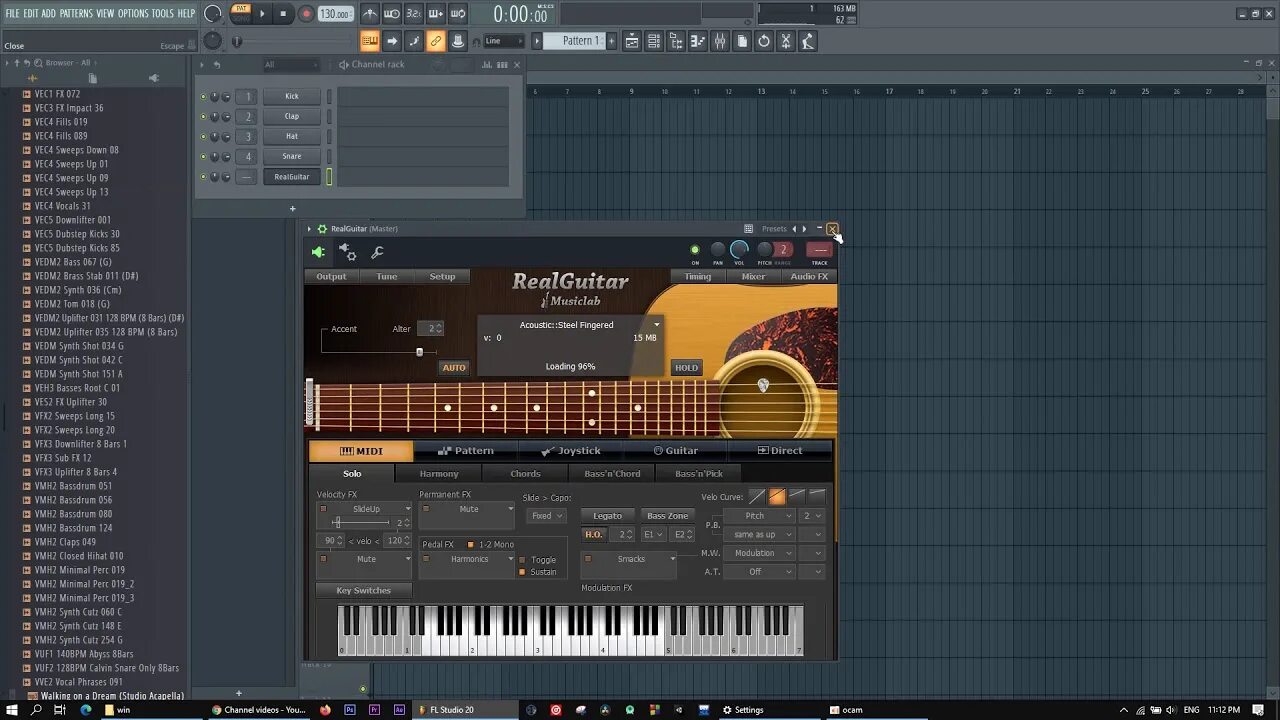1280x720 pixels.
Task: Stop playback with the stop button
Action: 284,14
